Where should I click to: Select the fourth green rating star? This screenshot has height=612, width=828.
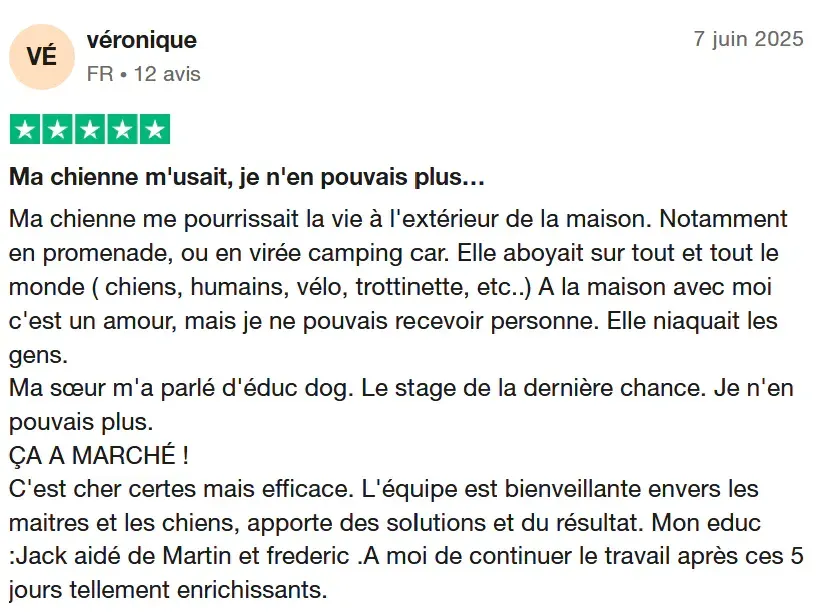(123, 129)
